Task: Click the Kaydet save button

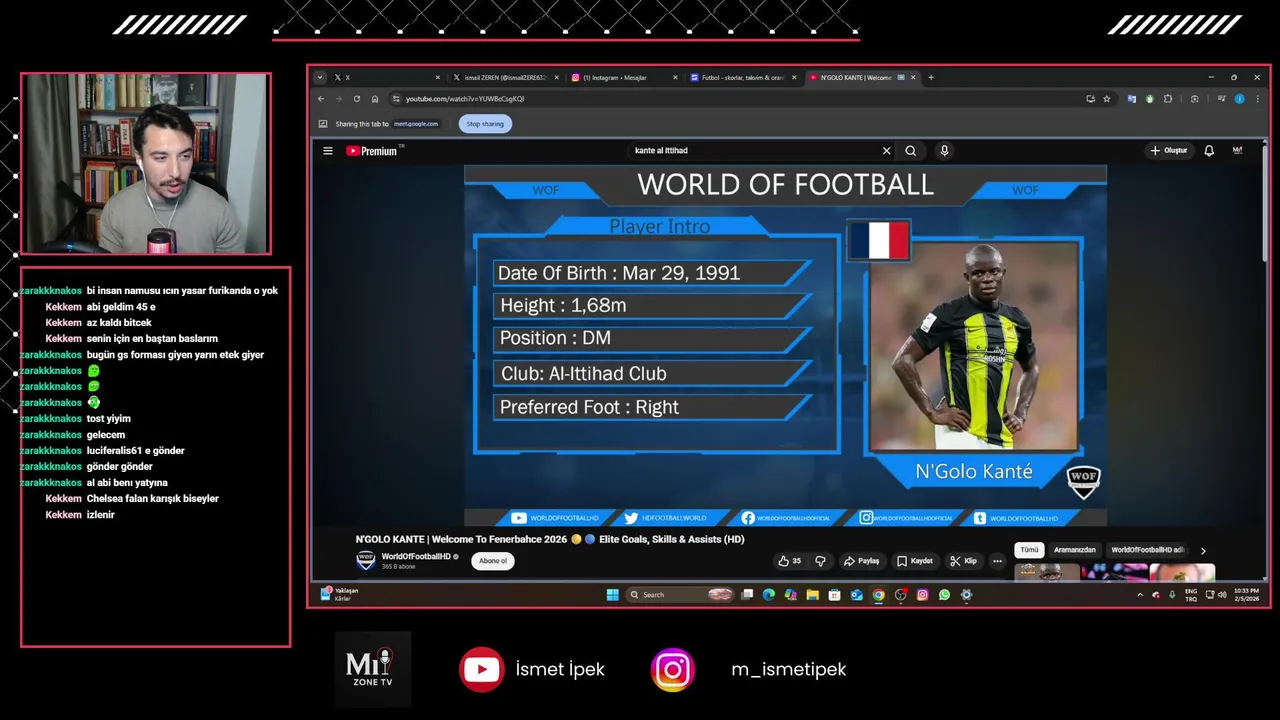Action: [915, 561]
